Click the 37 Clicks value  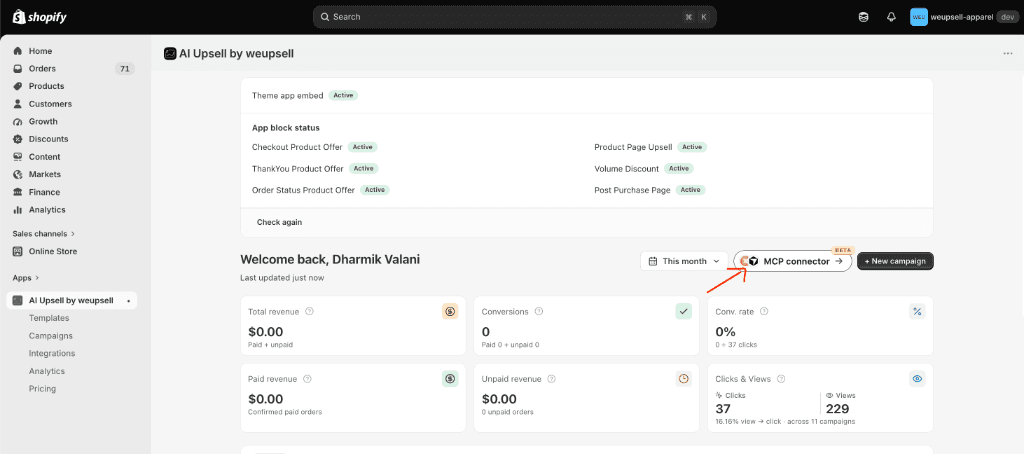click(724, 409)
